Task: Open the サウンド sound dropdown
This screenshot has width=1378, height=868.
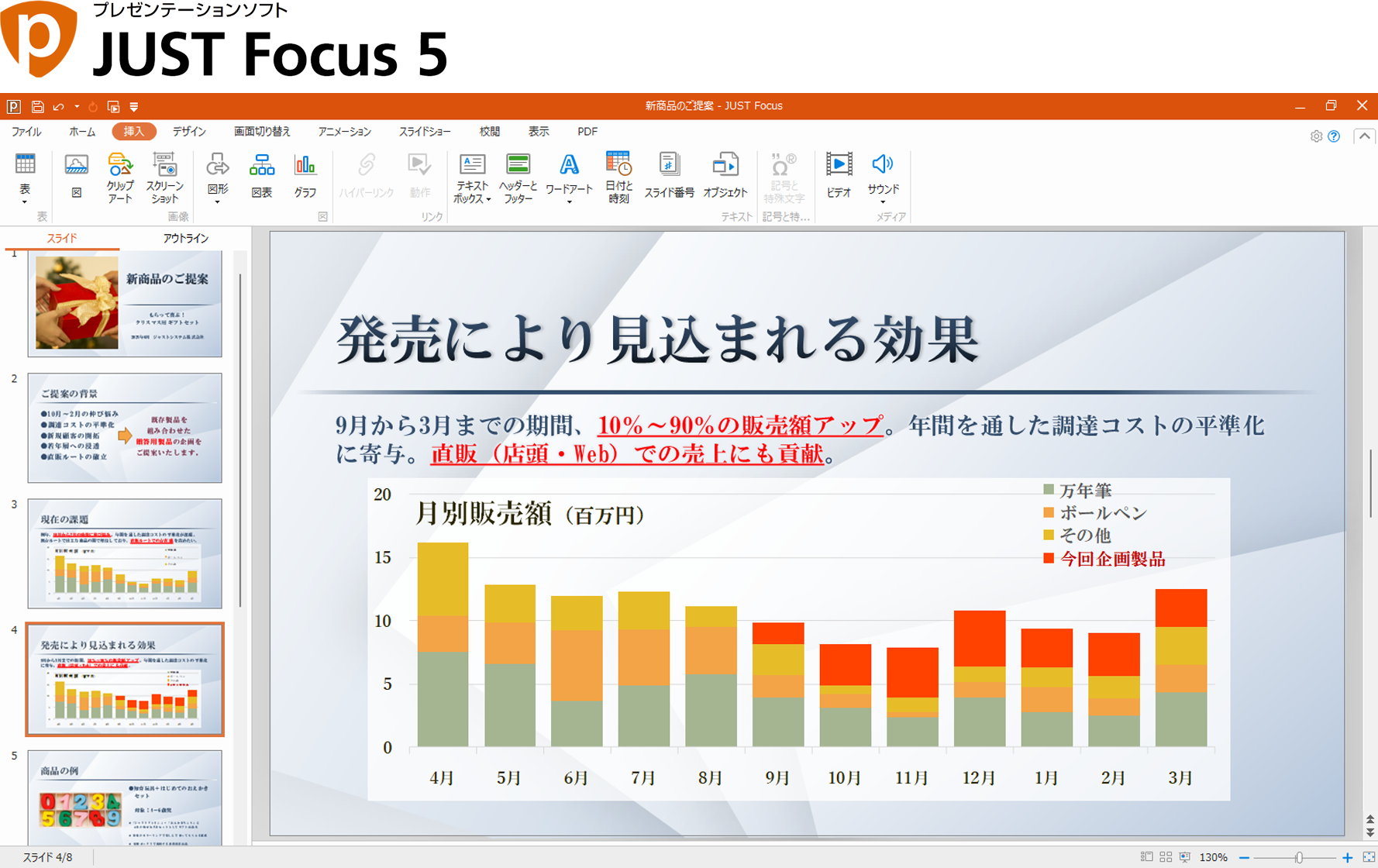Action: point(883,201)
